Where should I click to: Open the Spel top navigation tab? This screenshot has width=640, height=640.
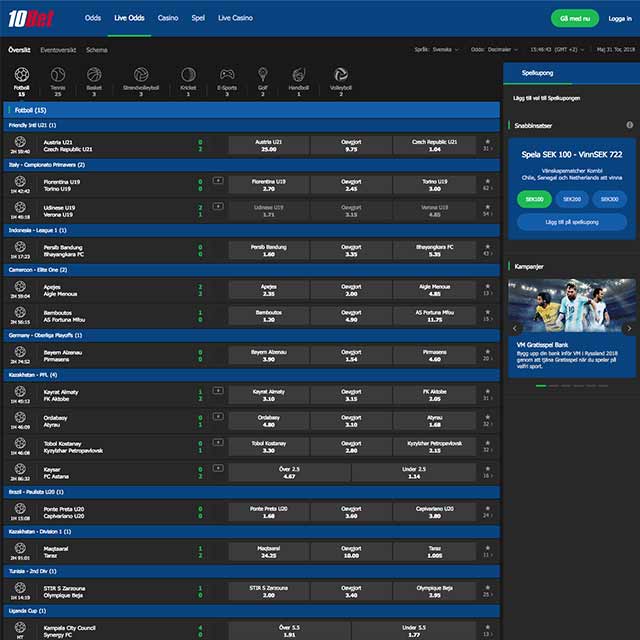198,18
